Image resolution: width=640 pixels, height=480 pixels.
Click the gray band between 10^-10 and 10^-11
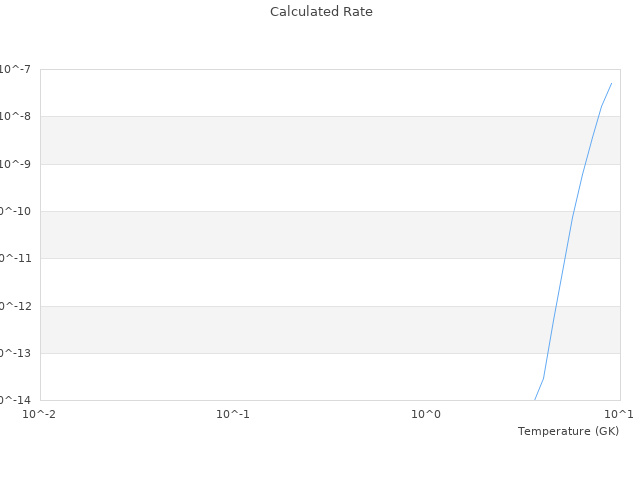[x=300, y=235]
